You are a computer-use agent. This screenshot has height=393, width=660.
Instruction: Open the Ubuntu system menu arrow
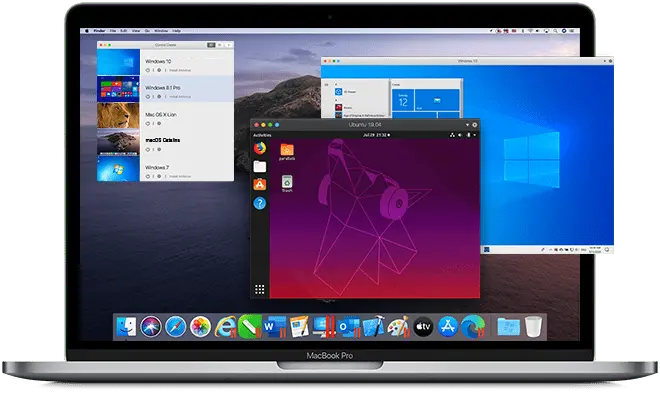click(474, 135)
